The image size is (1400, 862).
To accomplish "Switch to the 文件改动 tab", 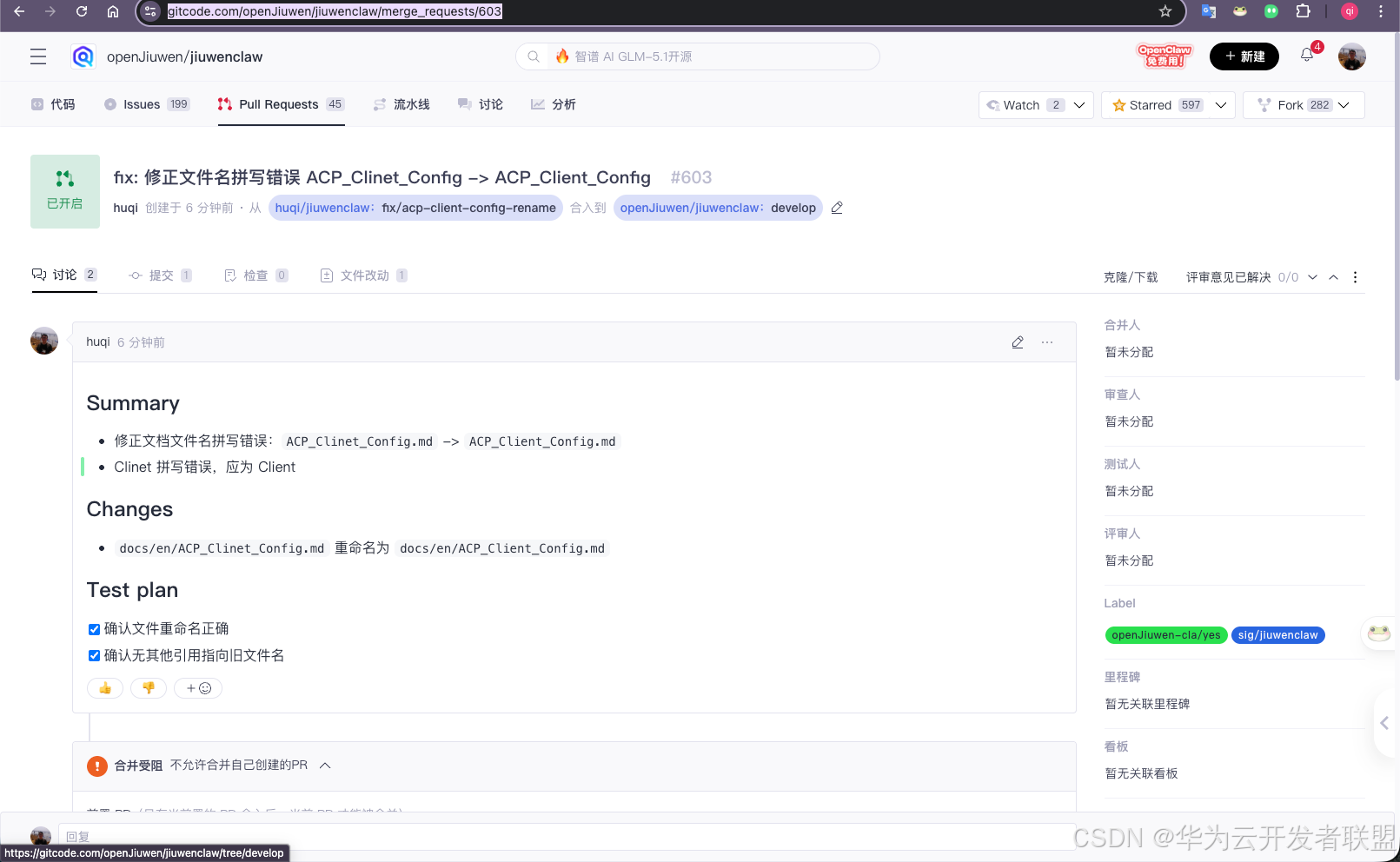I will (x=363, y=275).
